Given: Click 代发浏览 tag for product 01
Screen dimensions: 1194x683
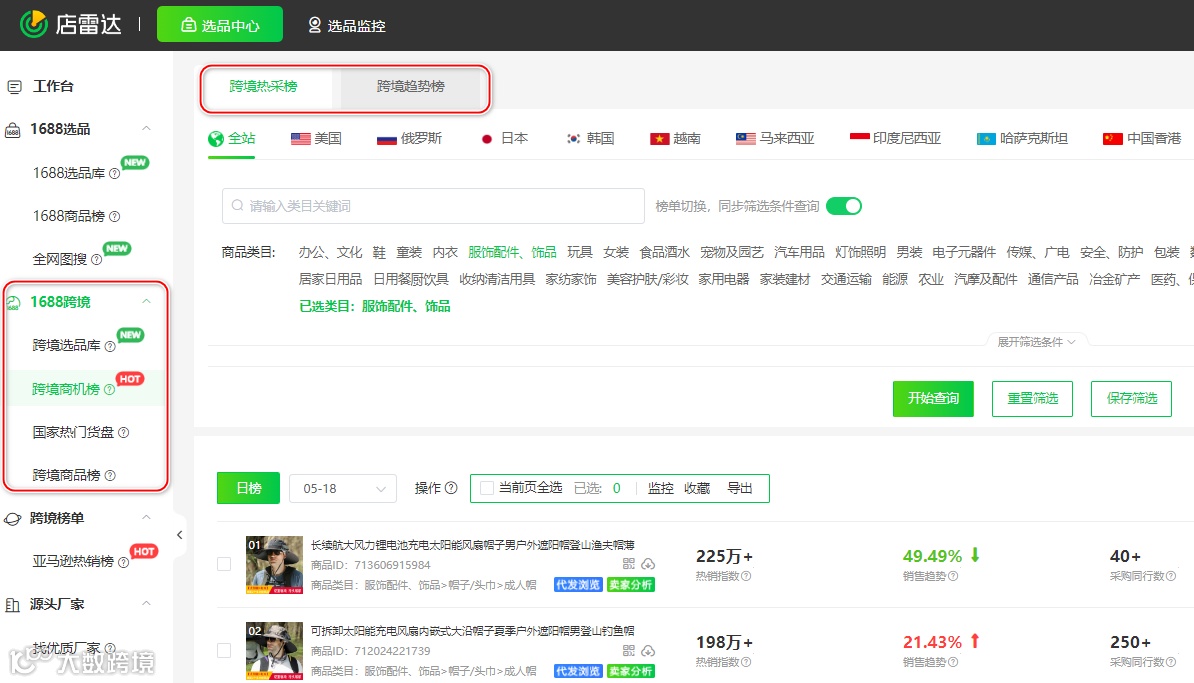Looking at the screenshot, I should click(x=578, y=585).
